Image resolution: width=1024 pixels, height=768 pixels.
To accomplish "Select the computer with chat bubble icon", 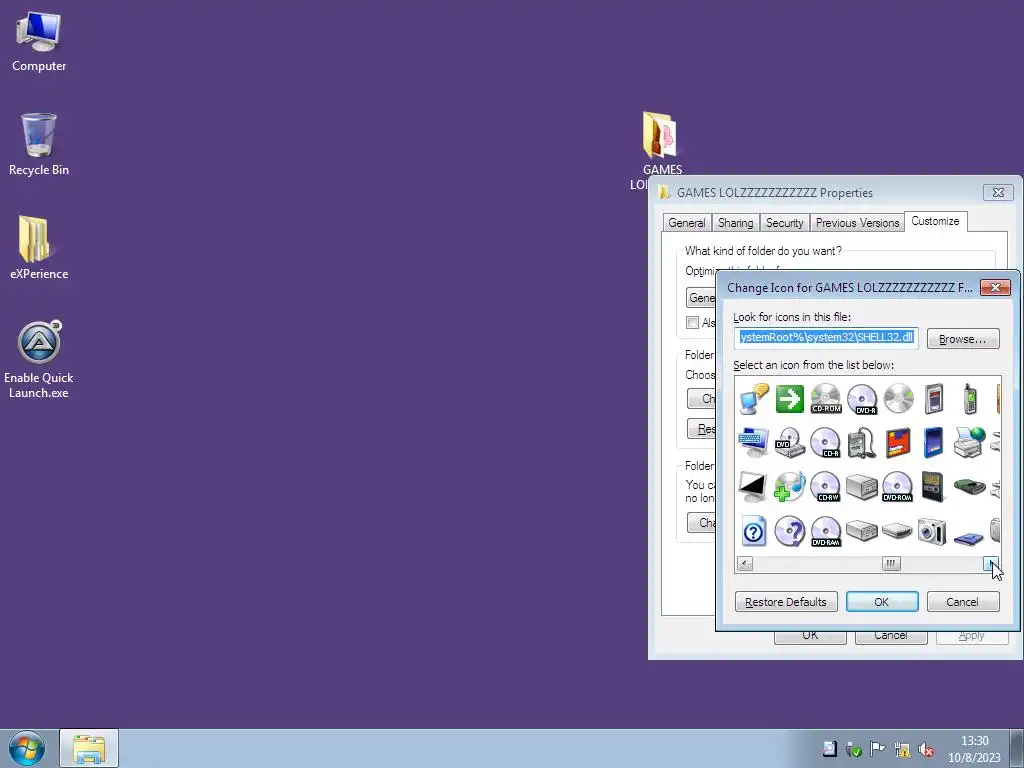I will [x=753, y=398].
